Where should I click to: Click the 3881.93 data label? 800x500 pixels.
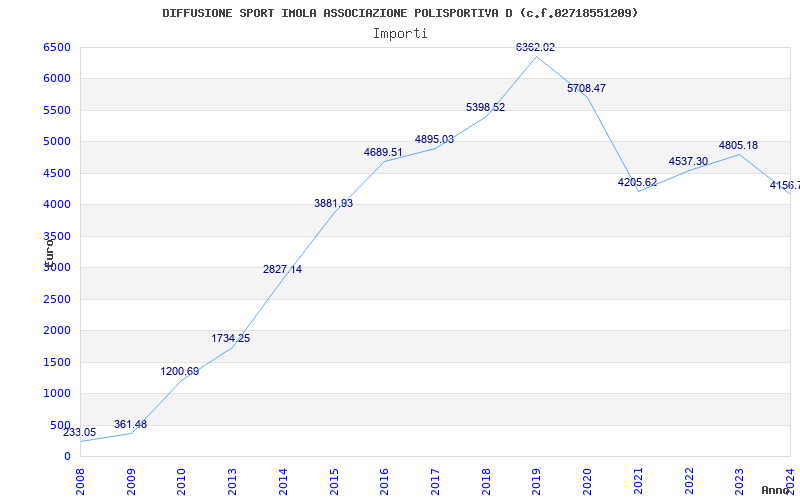(333, 204)
